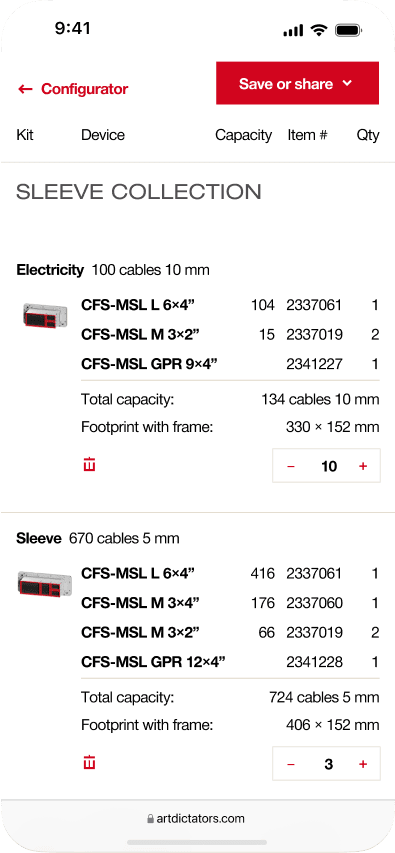Delete the Electricity kit with trash icon

click(x=90, y=465)
